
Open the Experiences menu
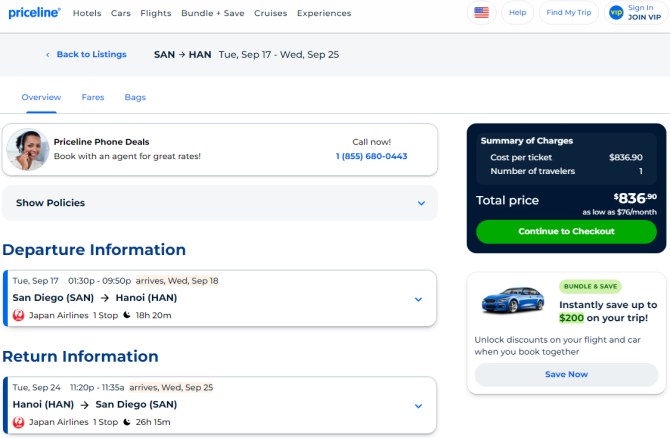point(324,13)
